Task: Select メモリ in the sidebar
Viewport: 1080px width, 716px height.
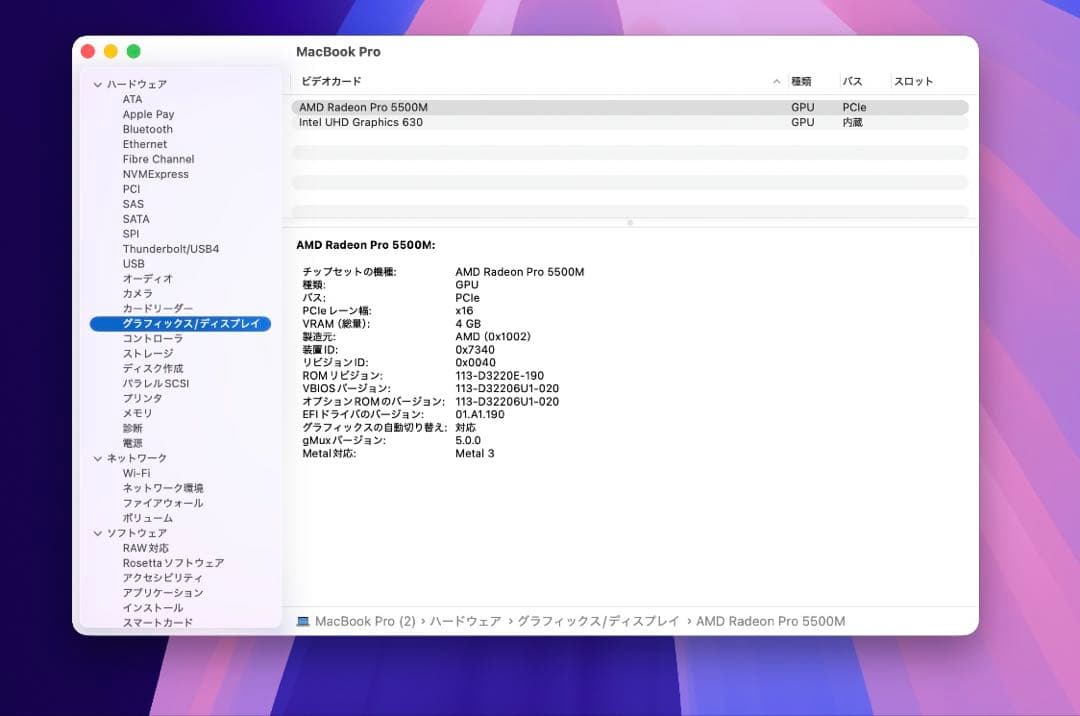Action: pos(137,413)
